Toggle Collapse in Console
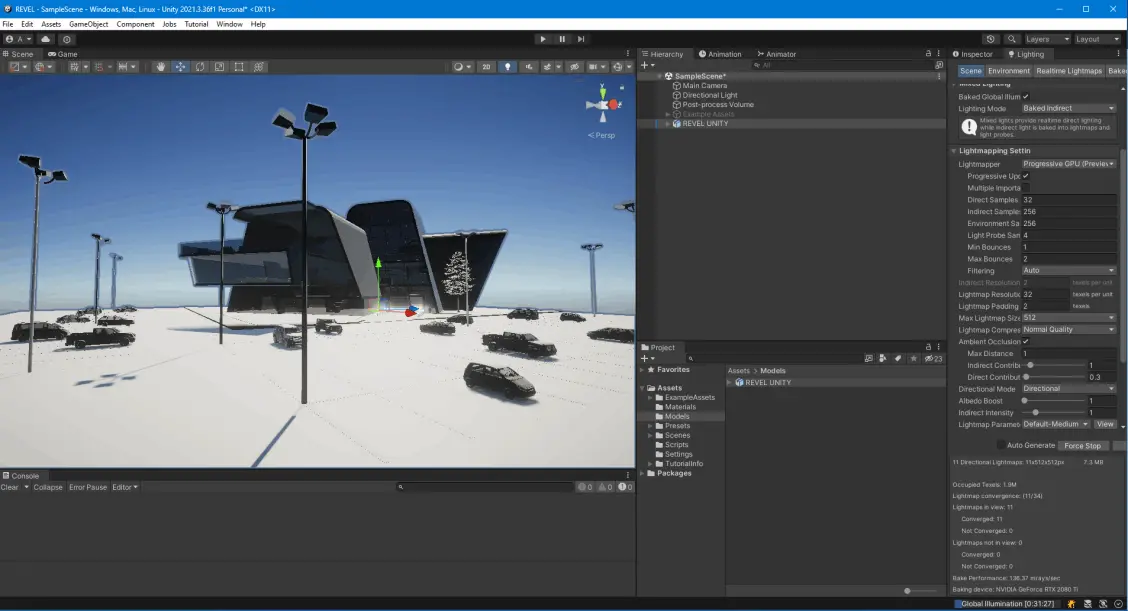 [48, 487]
